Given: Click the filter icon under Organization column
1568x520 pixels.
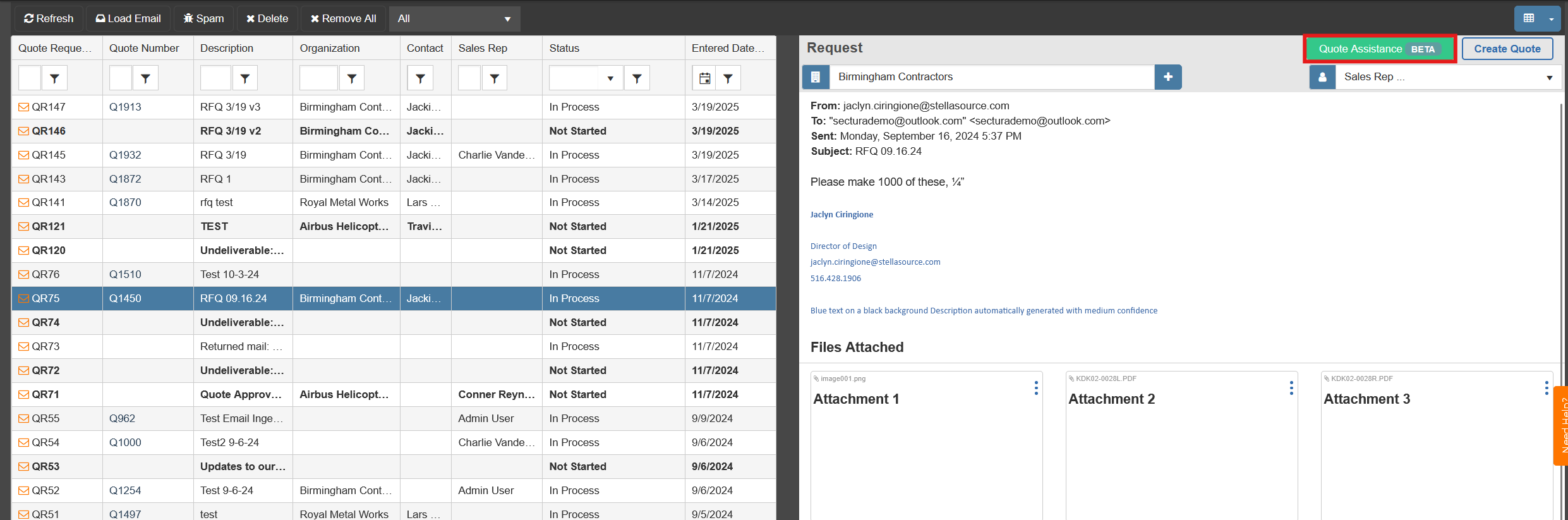Looking at the screenshot, I should pyautogui.click(x=352, y=78).
